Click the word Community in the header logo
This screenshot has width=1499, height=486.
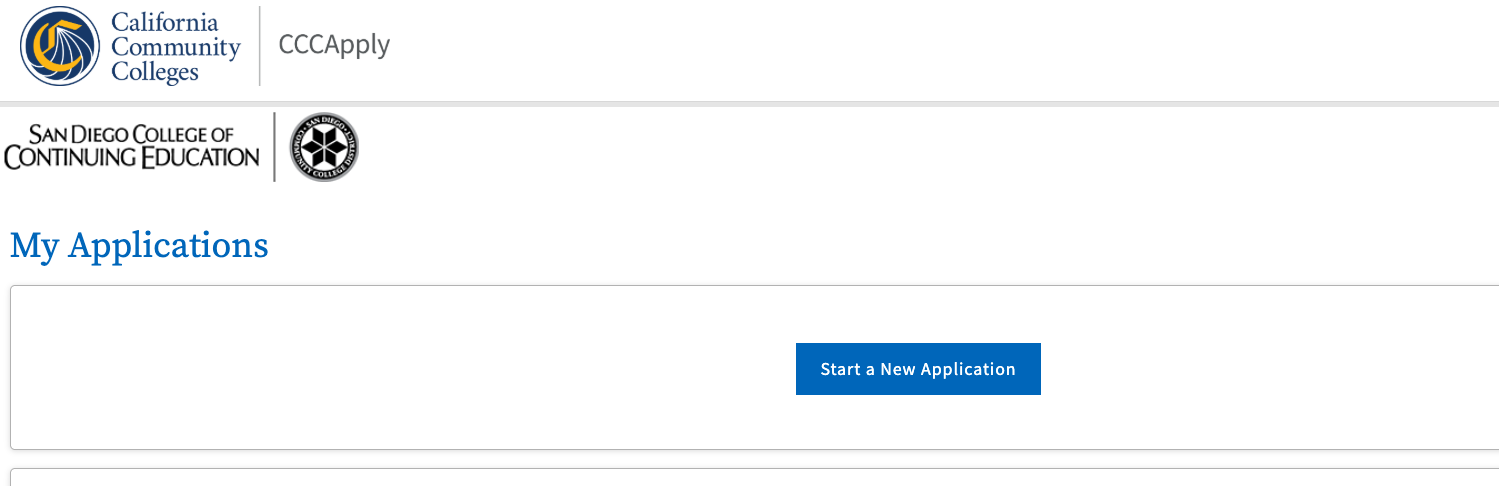click(x=176, y=47)
